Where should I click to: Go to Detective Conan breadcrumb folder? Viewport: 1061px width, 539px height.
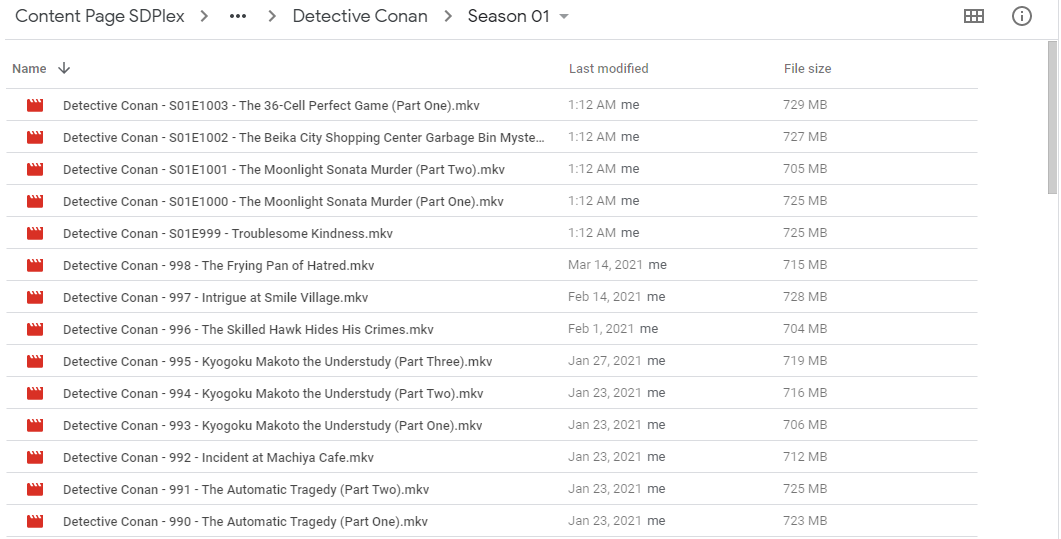(x=360, y=17)
